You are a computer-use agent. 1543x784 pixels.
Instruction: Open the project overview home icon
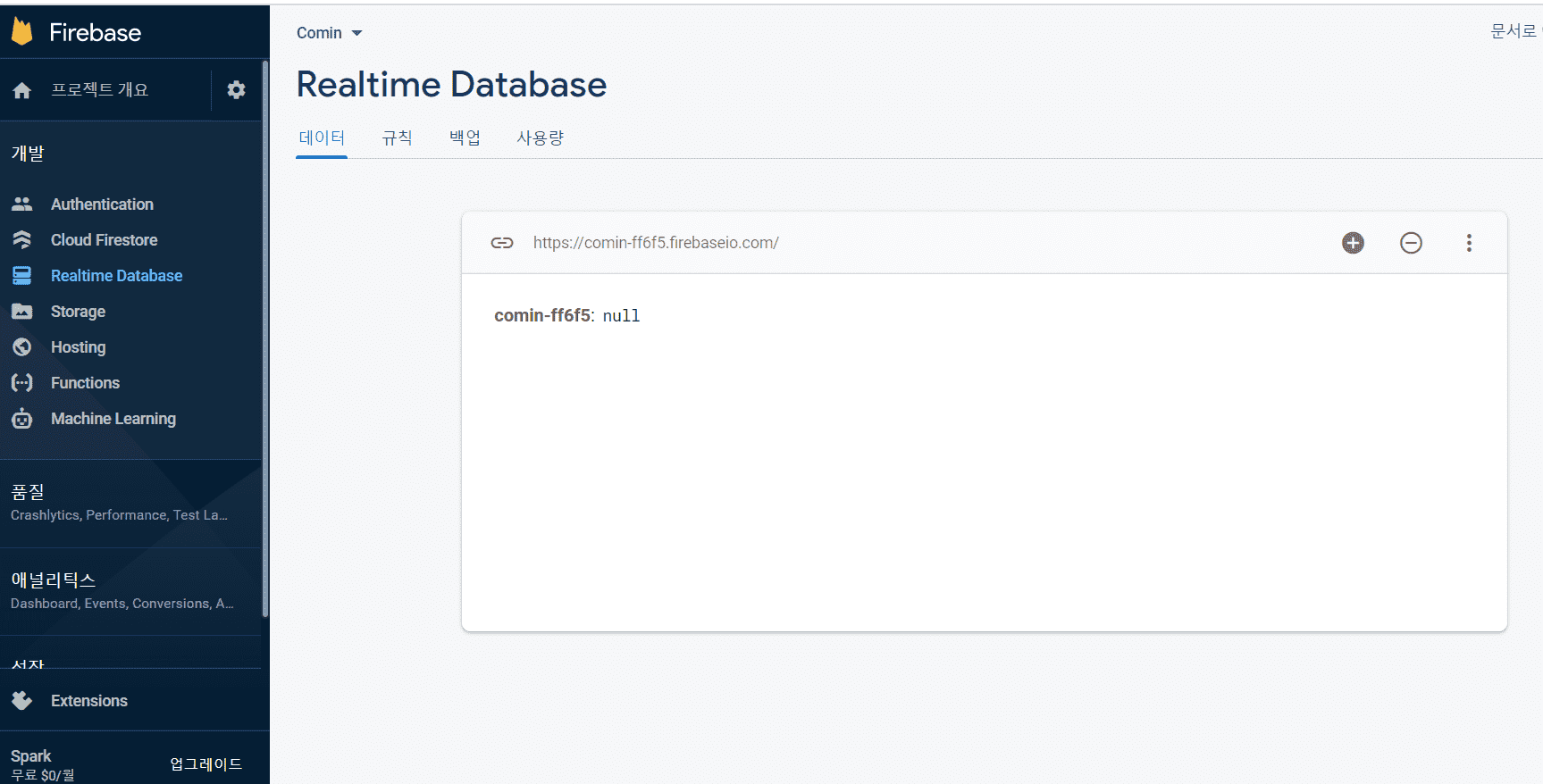pos(22,90)
